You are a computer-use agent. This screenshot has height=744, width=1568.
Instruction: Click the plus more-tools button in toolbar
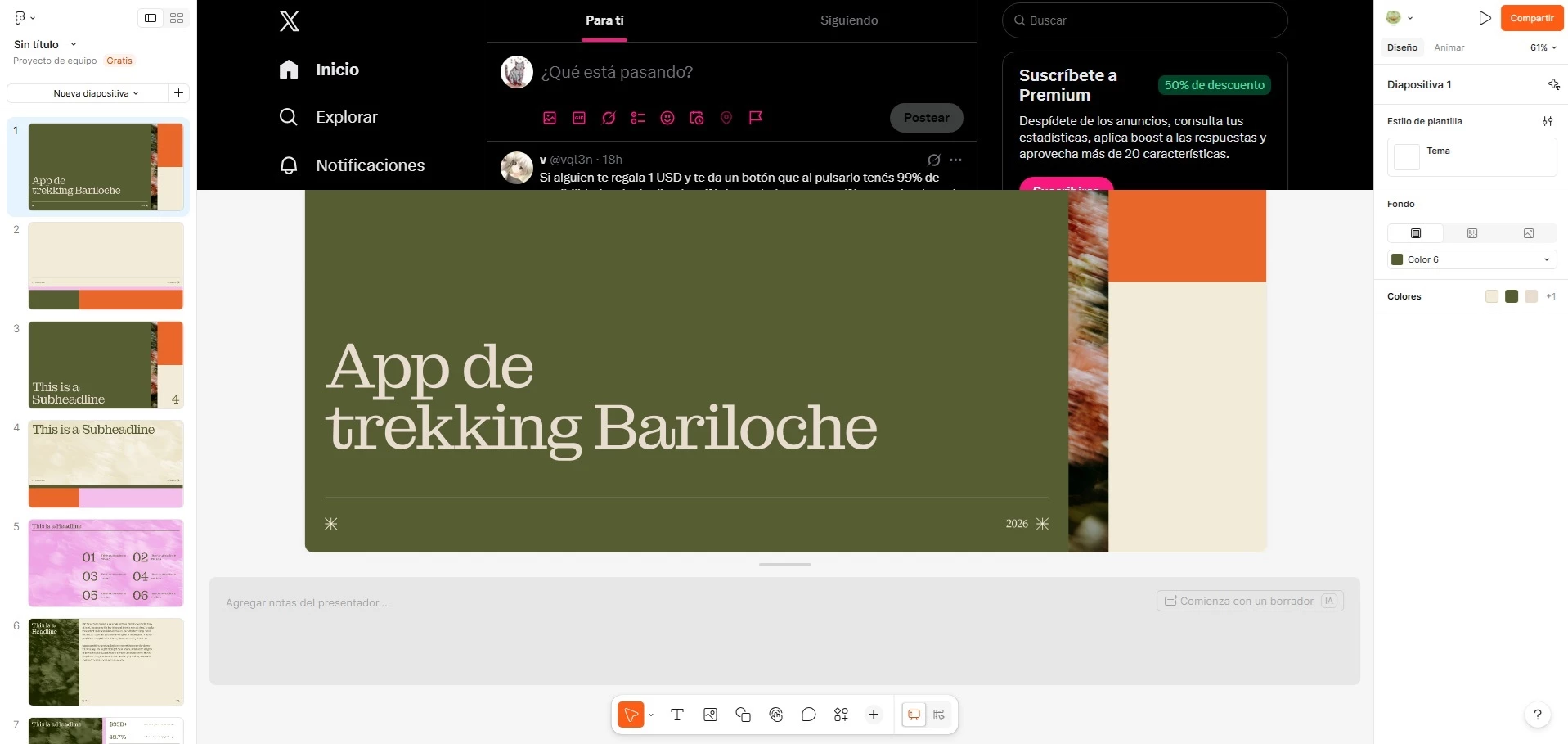pyautogui.click(x=874, y=715)
